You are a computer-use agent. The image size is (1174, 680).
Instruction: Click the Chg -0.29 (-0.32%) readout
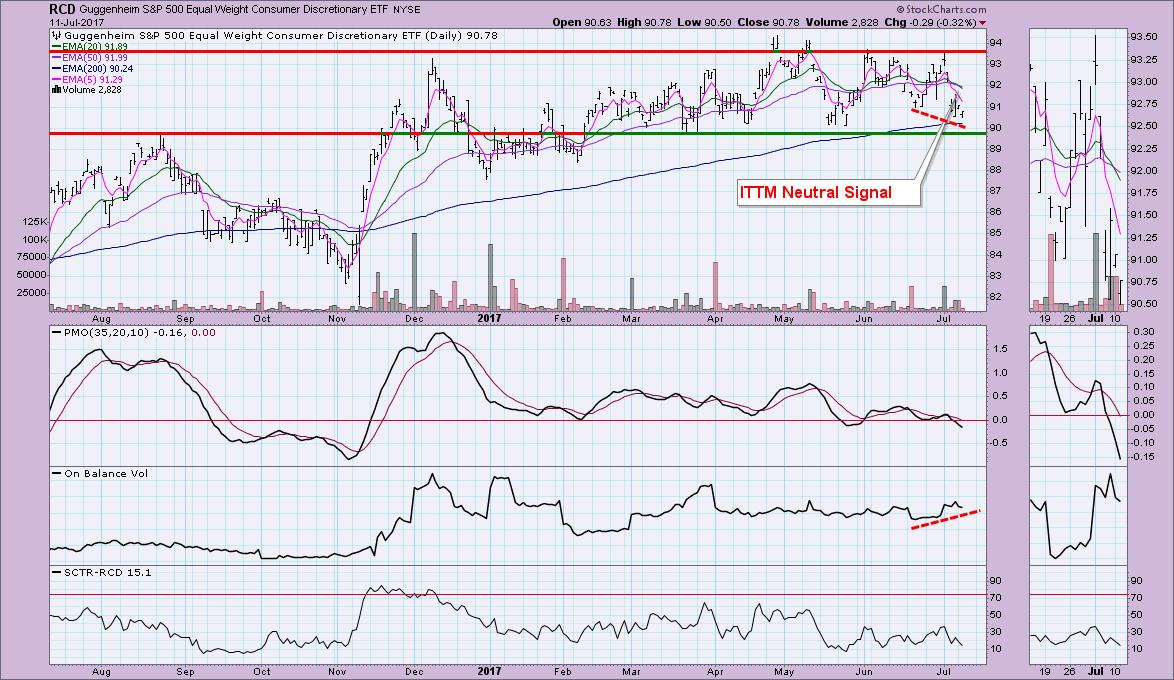pos(931,22)
